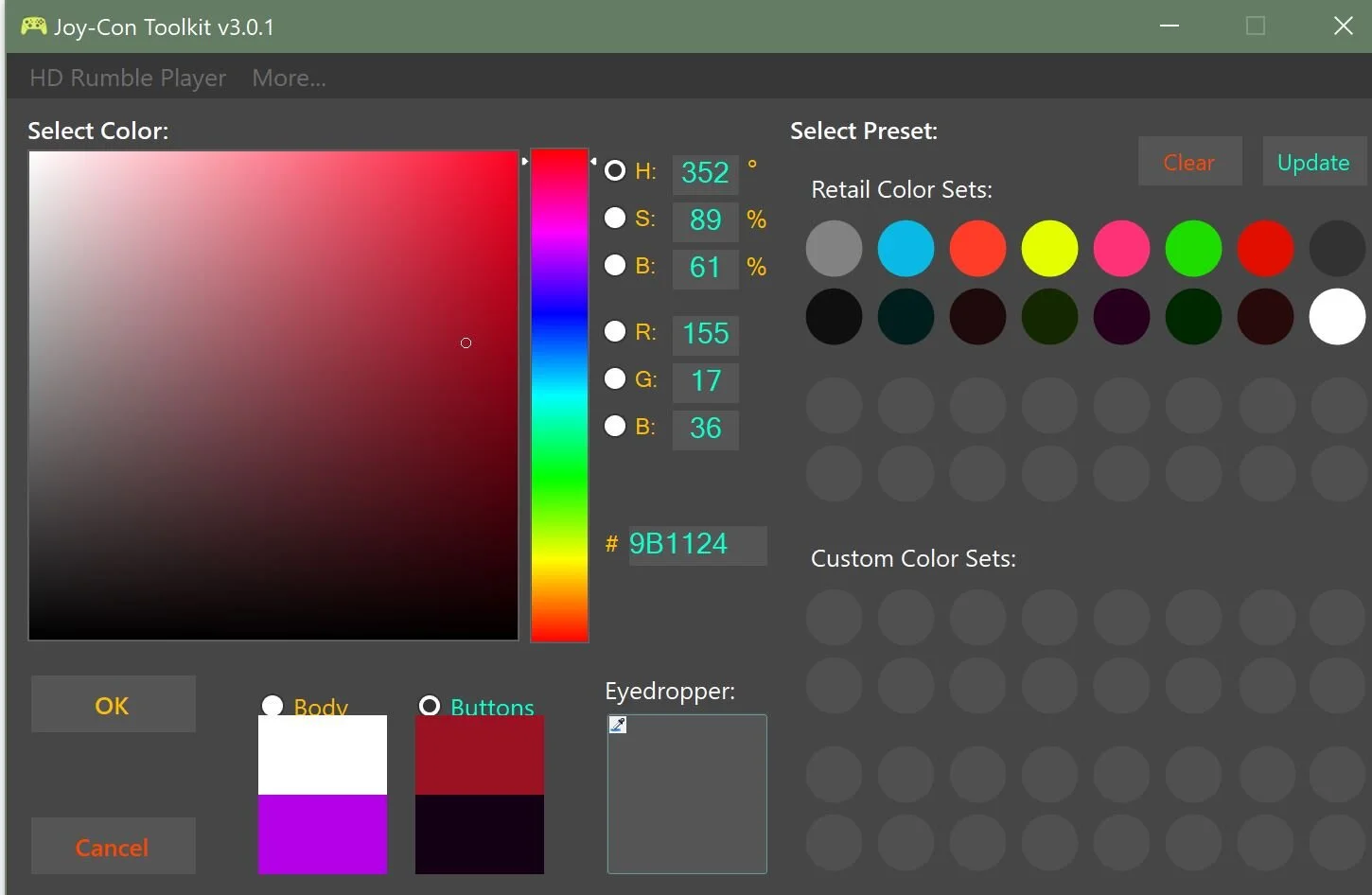Image resolution: width=1372 pixels, height=895 pixels.
Task: Click the Eyedropper preview box
Action: pos(687,794)
